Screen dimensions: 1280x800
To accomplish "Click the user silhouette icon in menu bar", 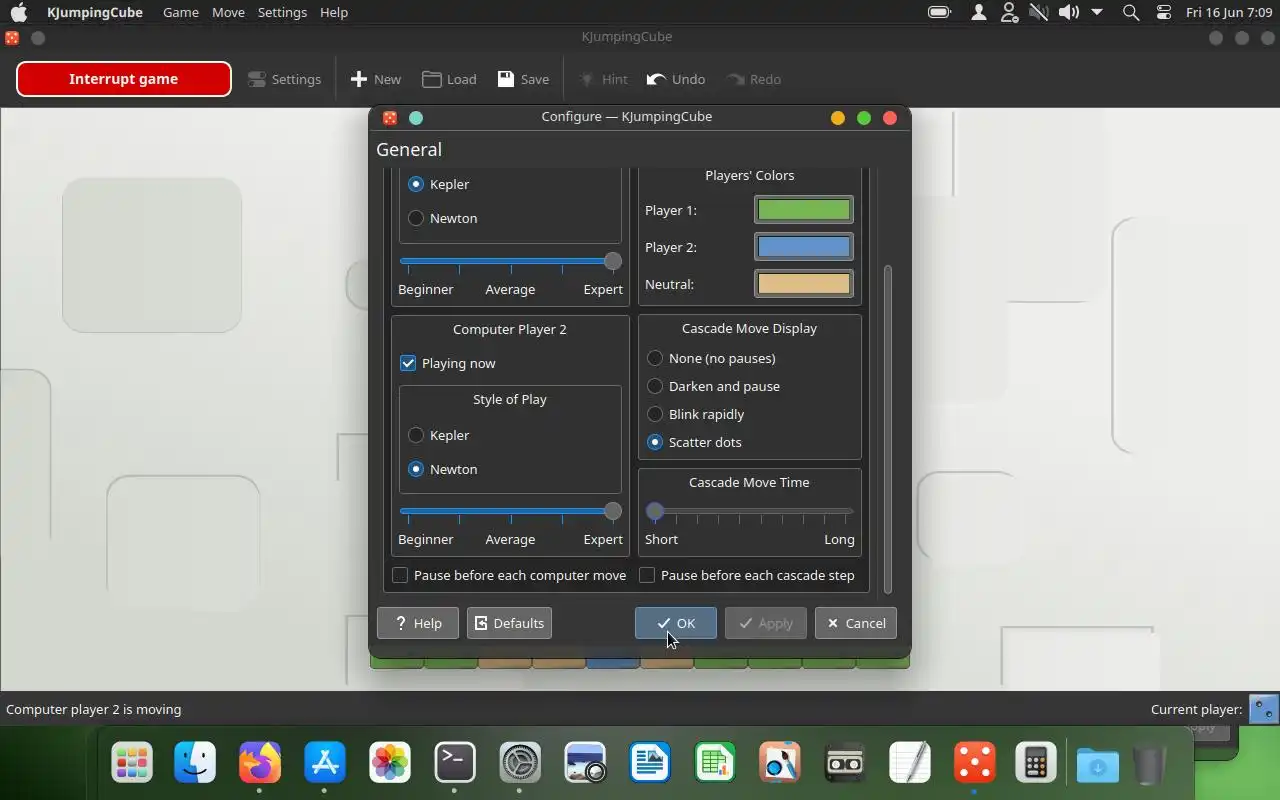I will coord(979,12).
